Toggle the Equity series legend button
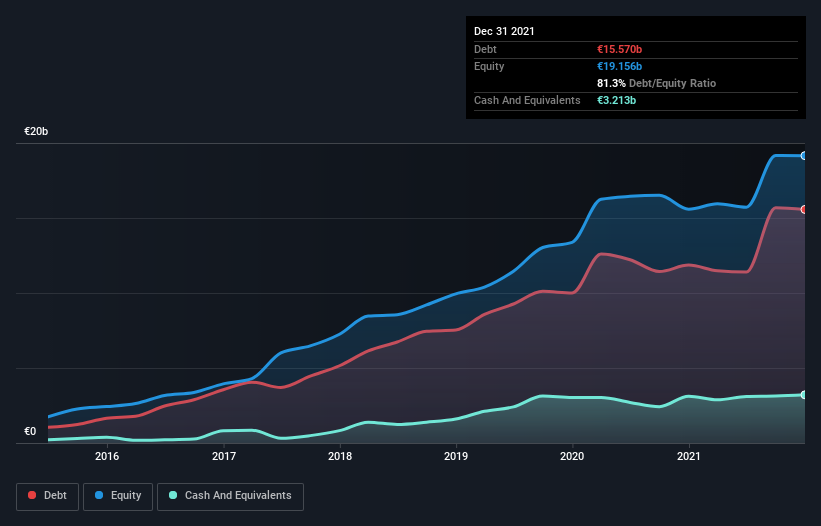Screen dimensions: 821x526 [x=118, y=496]
